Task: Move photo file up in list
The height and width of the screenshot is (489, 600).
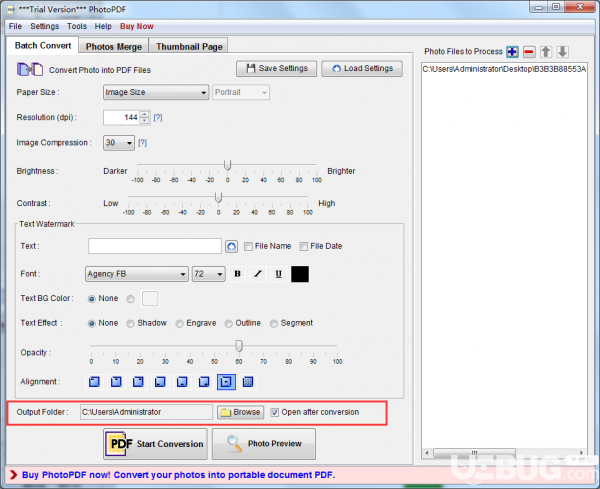Action: tap(546, 52)
